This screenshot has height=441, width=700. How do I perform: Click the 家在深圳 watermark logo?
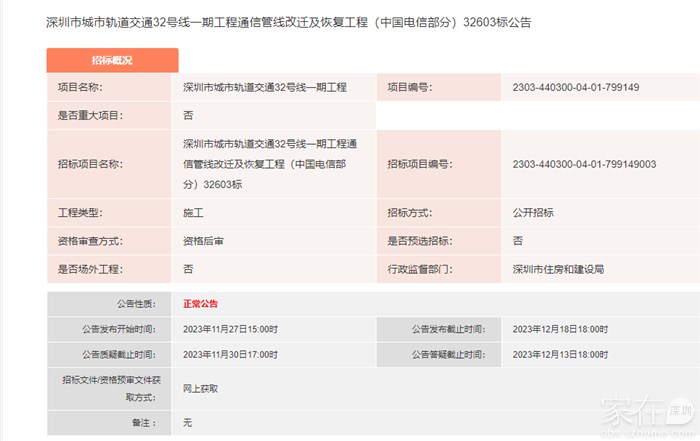coord(645,411)
